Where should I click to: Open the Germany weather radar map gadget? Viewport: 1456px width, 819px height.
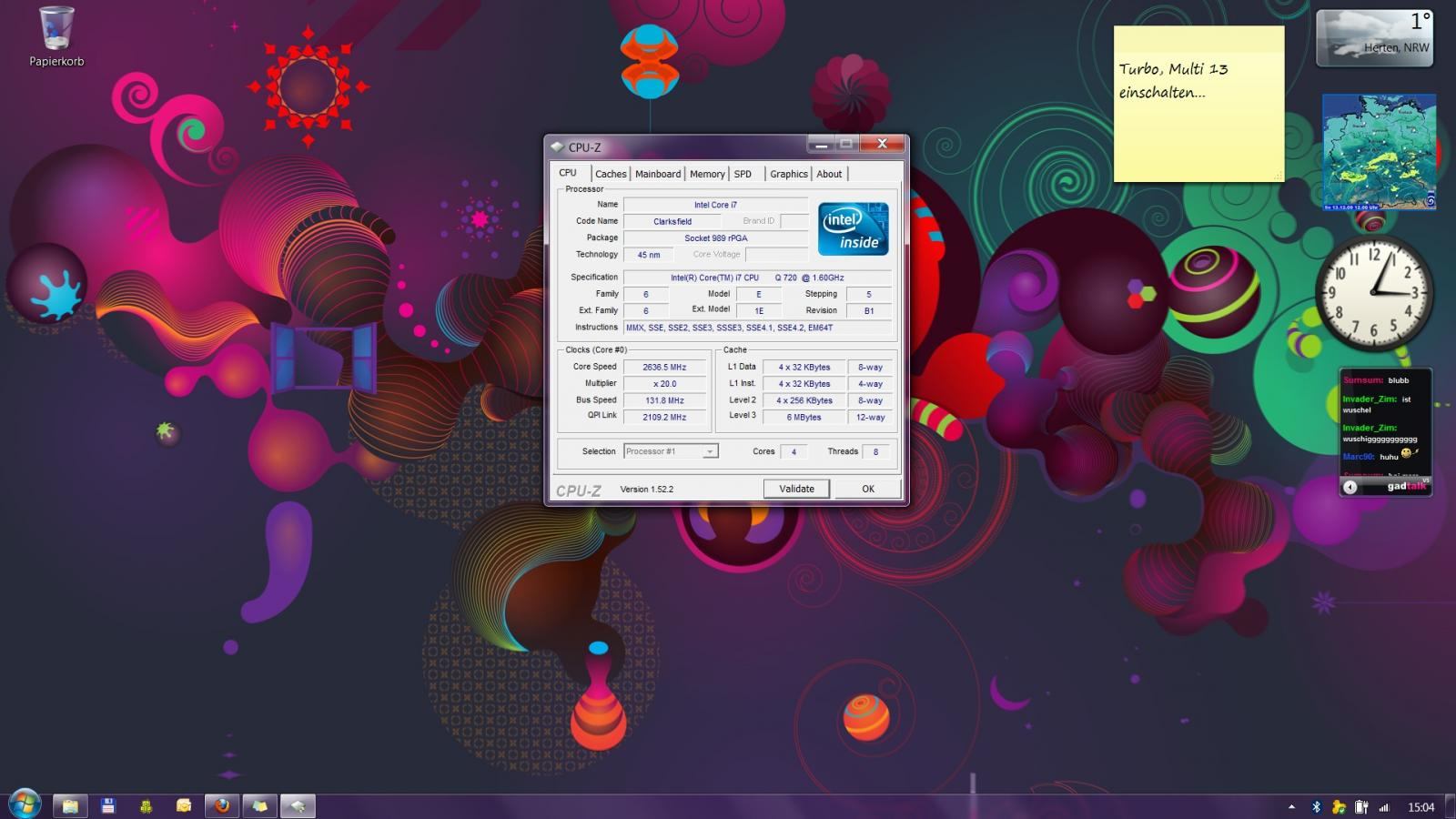coord(1379,152)
